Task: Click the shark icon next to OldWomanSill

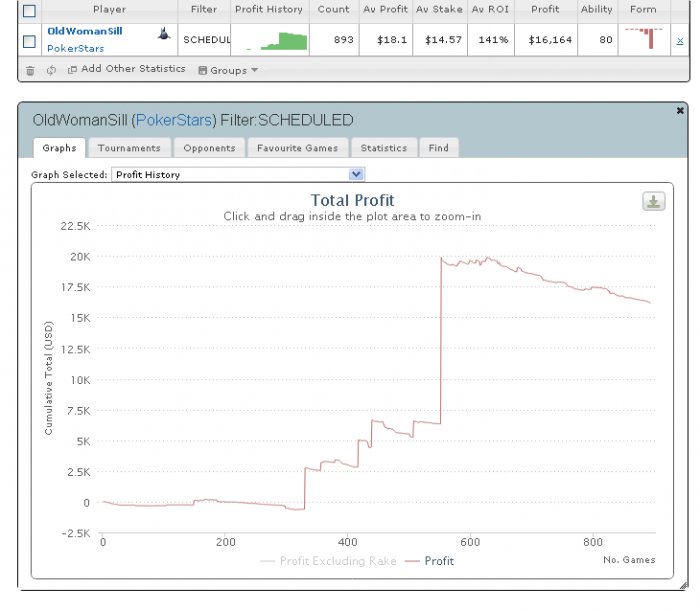Action: (x=164, y=33)
